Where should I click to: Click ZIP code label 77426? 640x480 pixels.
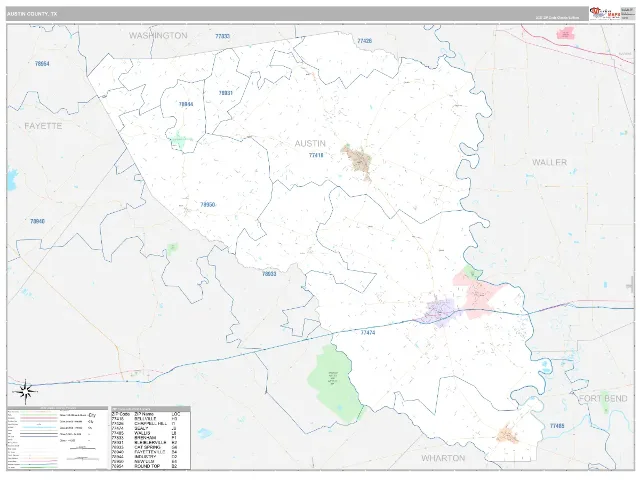click(x=364, y=41)
